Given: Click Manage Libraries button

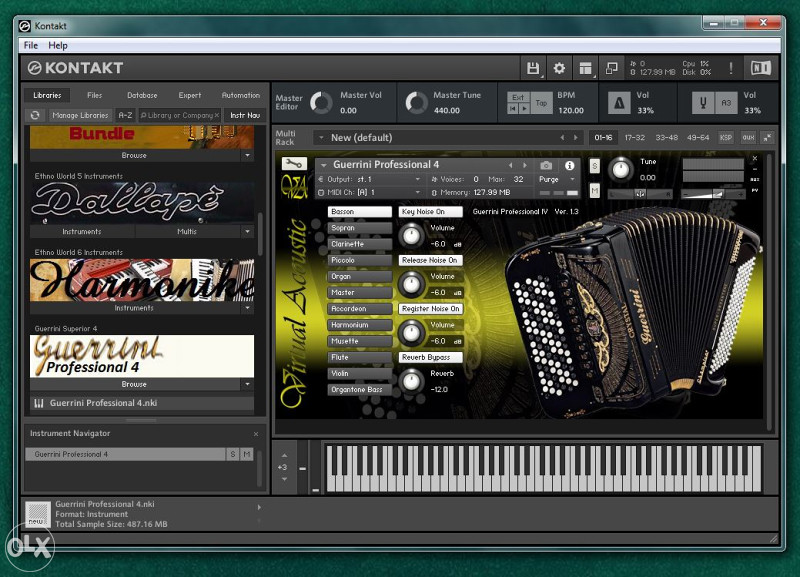Looking at the screenshot, I should (x=80, y=115).
